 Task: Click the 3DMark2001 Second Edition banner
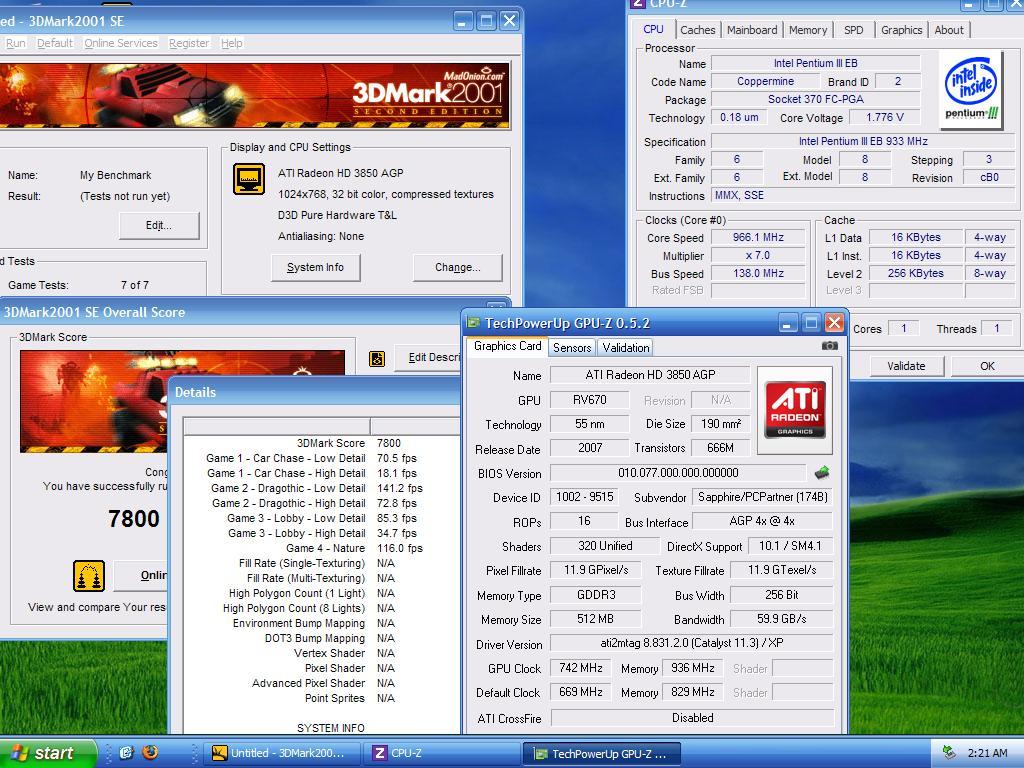[255, 95]
